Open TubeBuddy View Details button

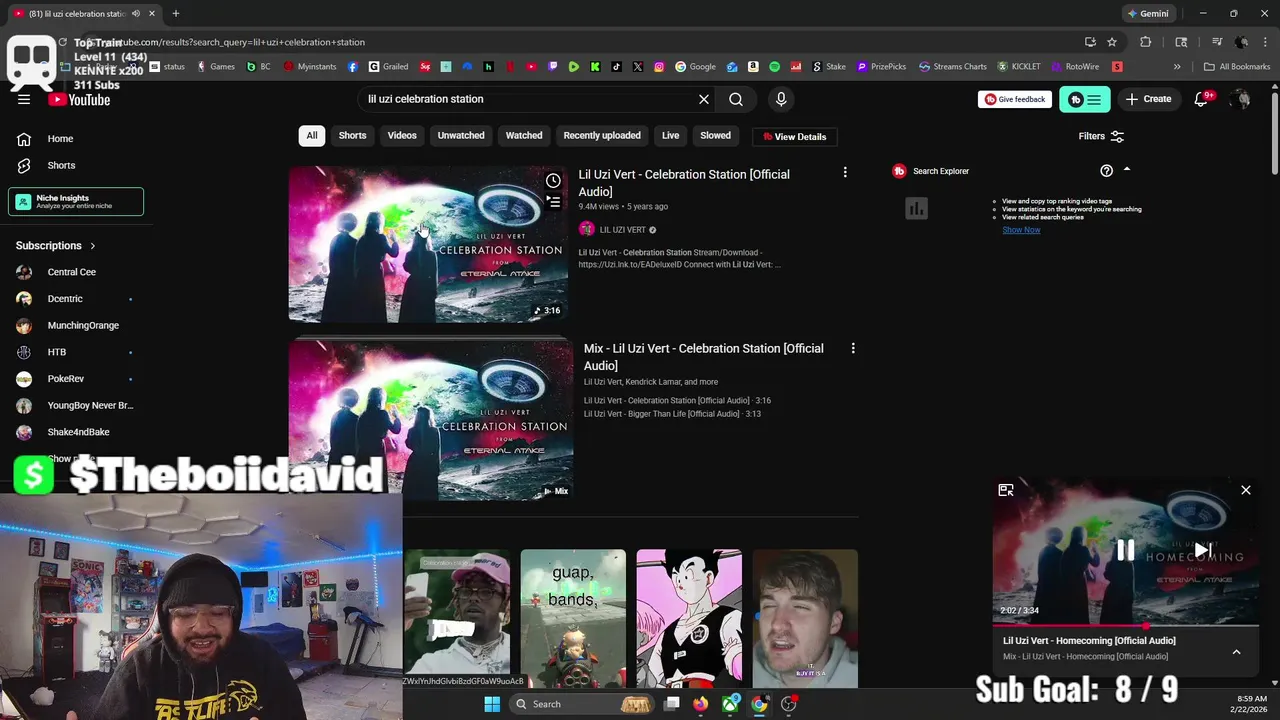(x=795, y=136)
